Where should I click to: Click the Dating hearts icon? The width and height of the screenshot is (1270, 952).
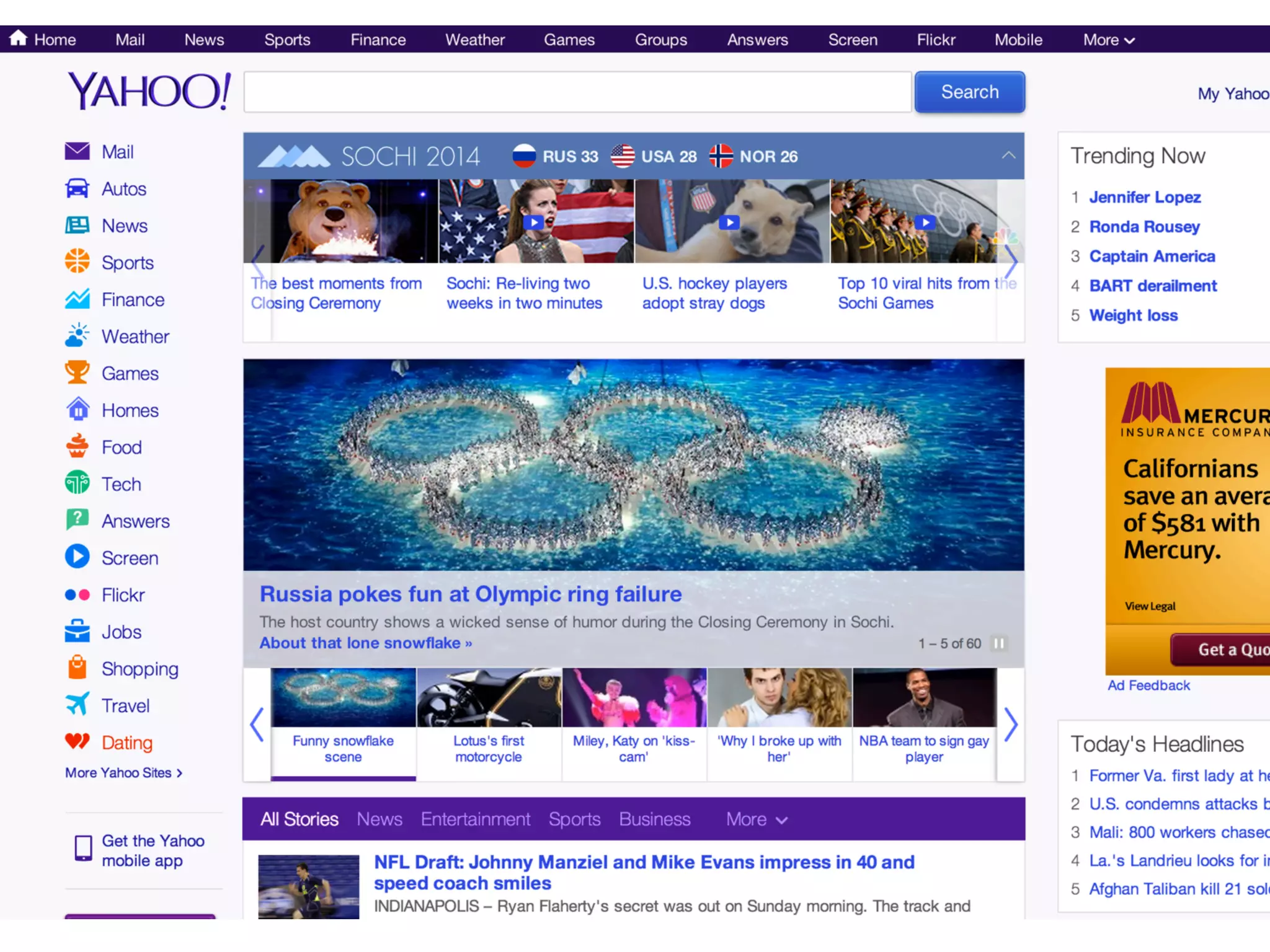coord(77,741)
